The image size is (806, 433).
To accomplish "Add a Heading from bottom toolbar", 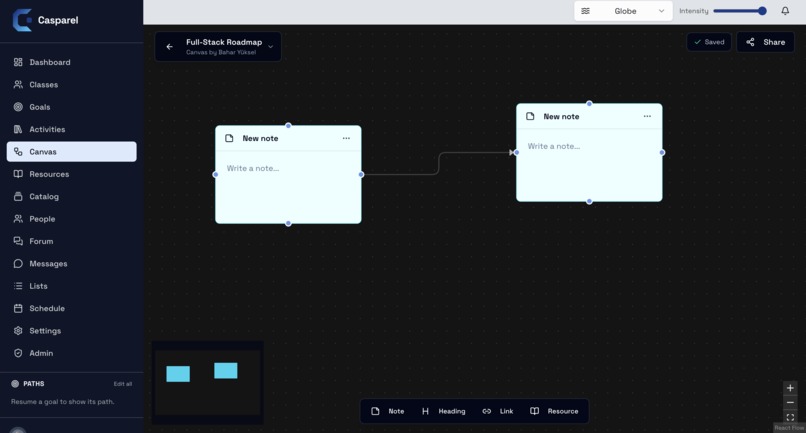I will click(443, 411).
